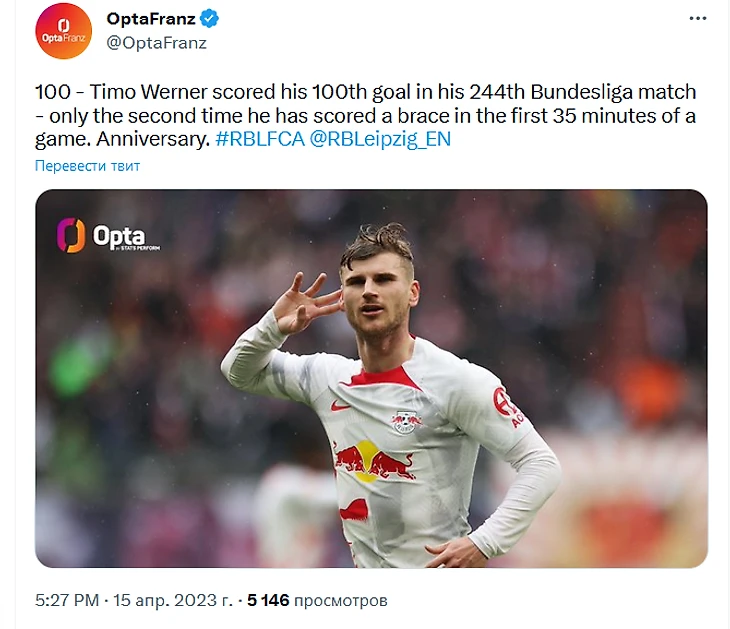Click the 5 146 view count number
The height and width of the screenshot is (629, 730).
(x=268, y=601)
